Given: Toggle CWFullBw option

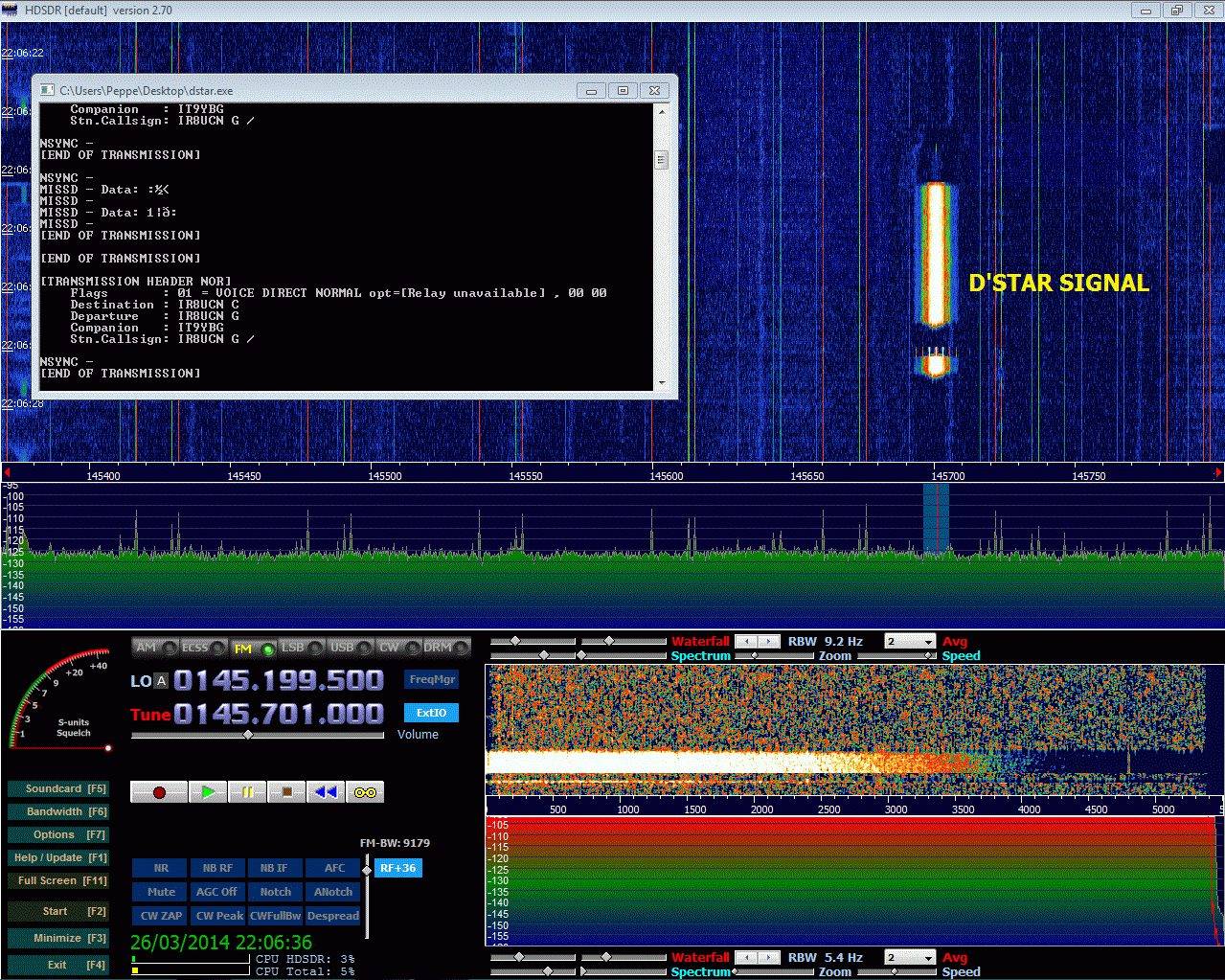Looking at the screenshot, I should 274,916.
